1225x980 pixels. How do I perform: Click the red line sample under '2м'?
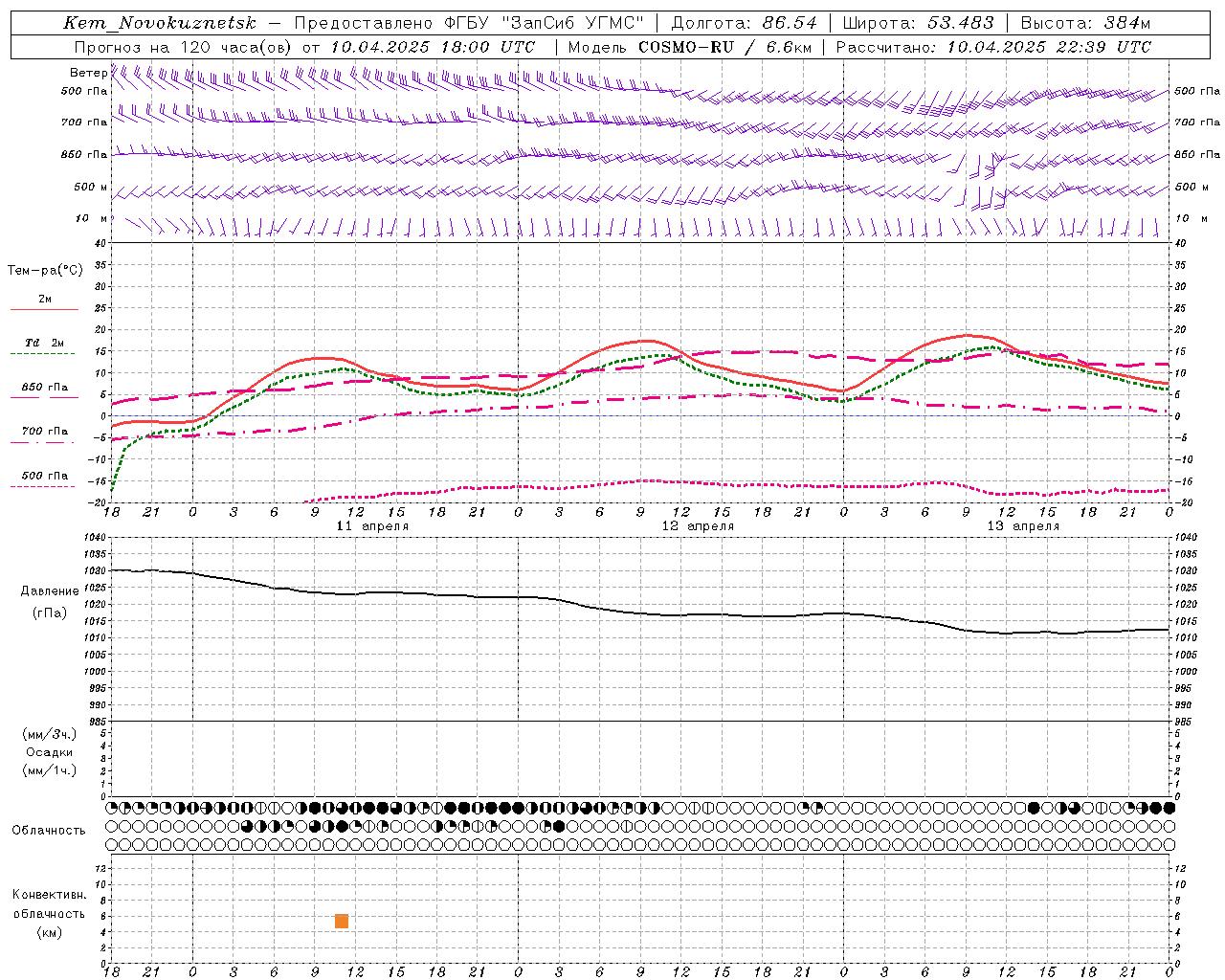[44, 309]
